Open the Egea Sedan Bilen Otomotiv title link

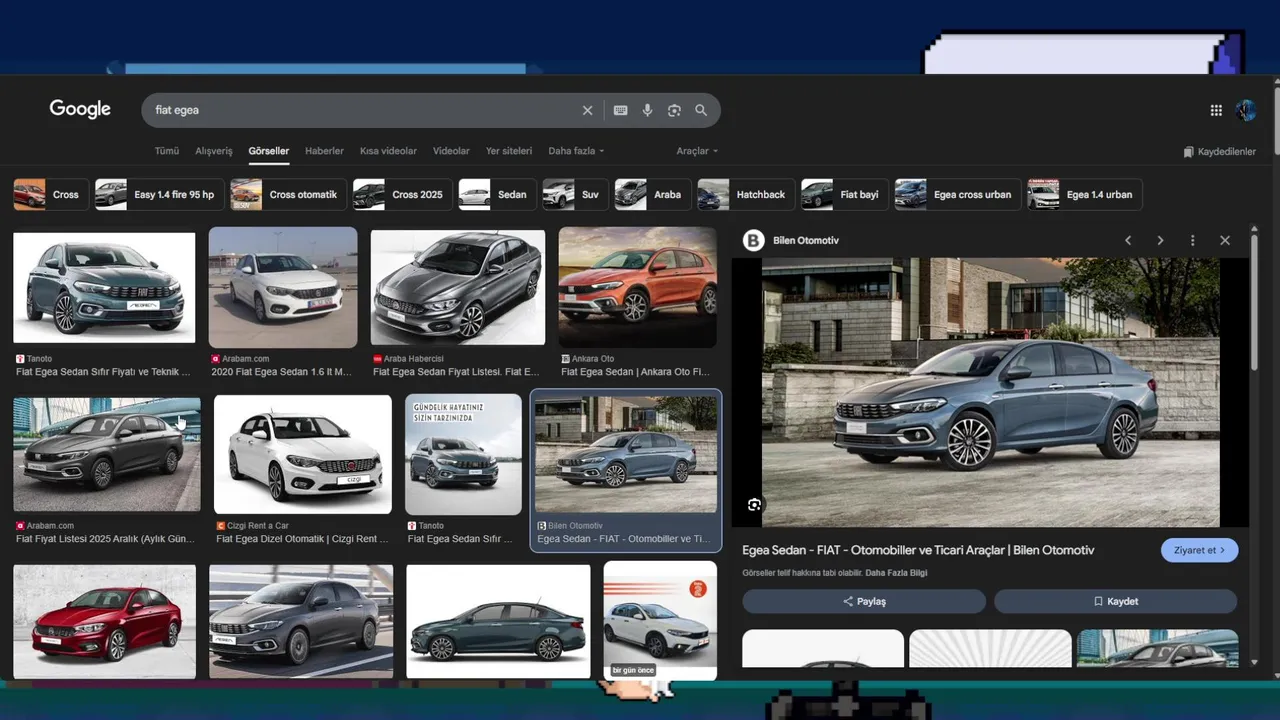918,550
